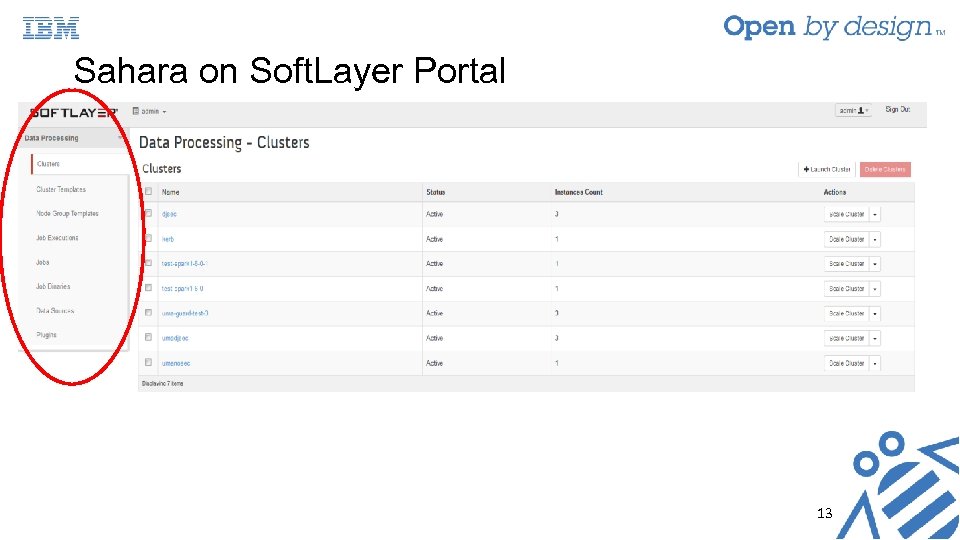
Task: Click the Active status of djpoc
Action: 434,214
